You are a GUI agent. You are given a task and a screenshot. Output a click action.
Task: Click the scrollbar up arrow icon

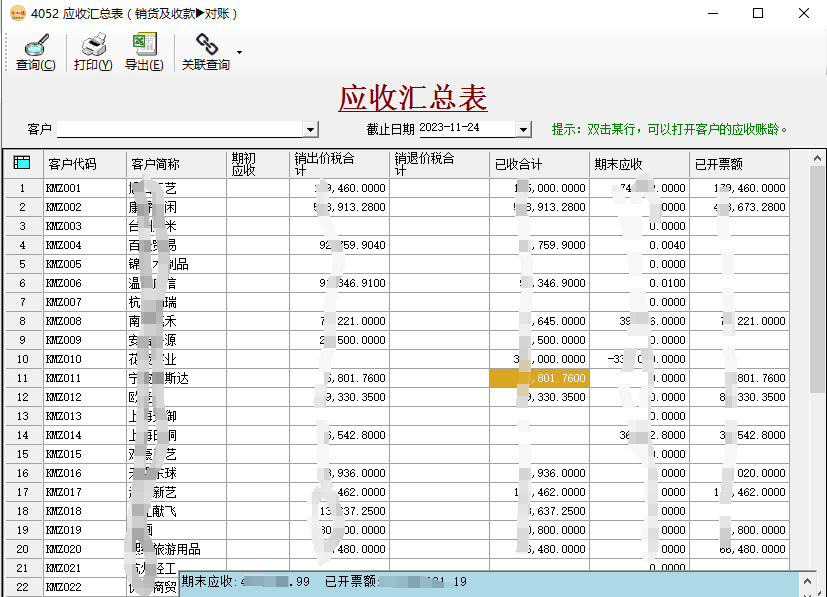814,157
